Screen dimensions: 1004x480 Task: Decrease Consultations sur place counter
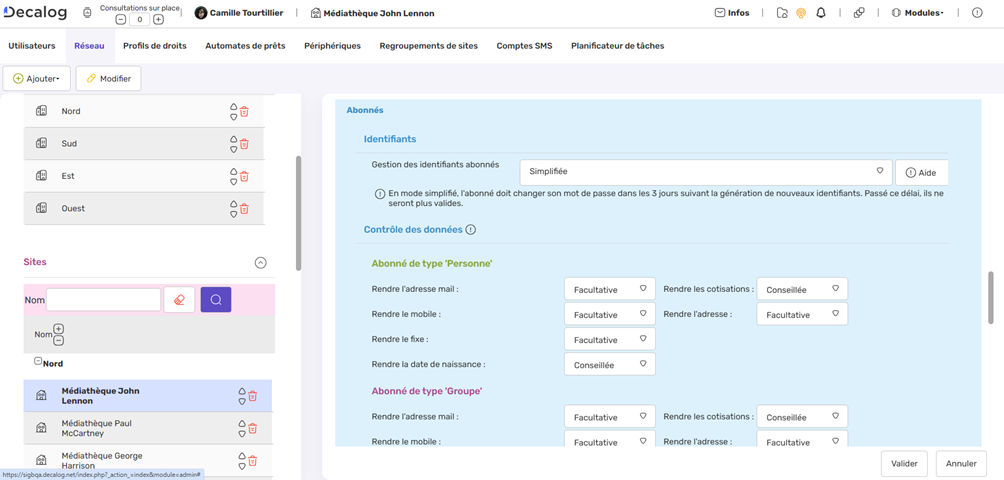pyautogui.click(x=121, y=19)
